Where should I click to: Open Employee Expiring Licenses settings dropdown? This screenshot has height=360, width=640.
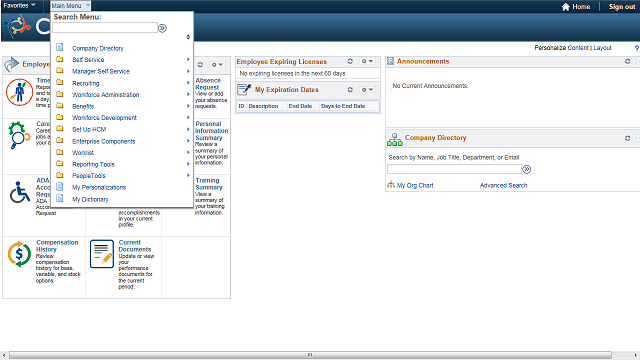pyautogui.click(x=367, y=61)
